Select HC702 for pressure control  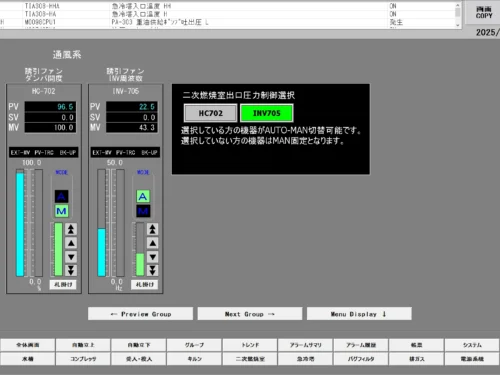point(210,113)
